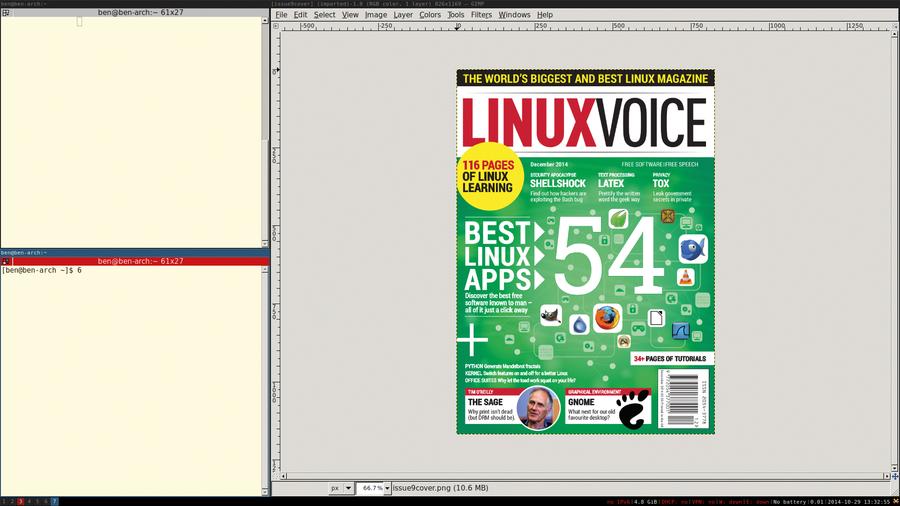The width and height of the screenshot is (900, 506).
Task: Switch to workspace 1 in status bar
Action: coord(4,501)
